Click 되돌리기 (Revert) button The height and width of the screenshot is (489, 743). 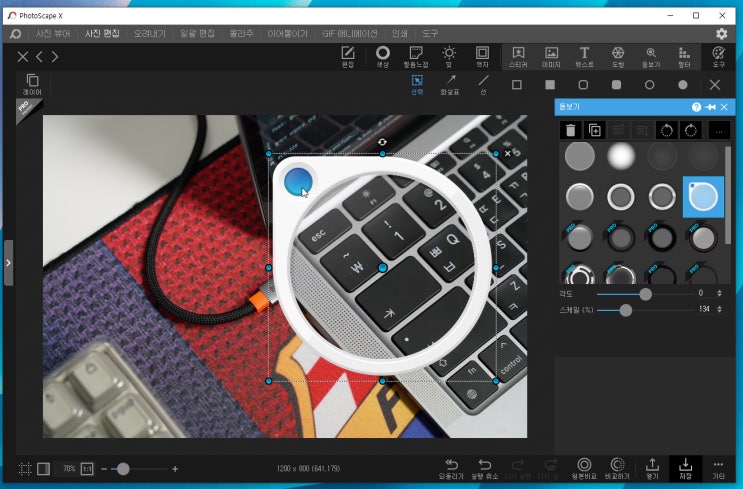pos(451,469)
